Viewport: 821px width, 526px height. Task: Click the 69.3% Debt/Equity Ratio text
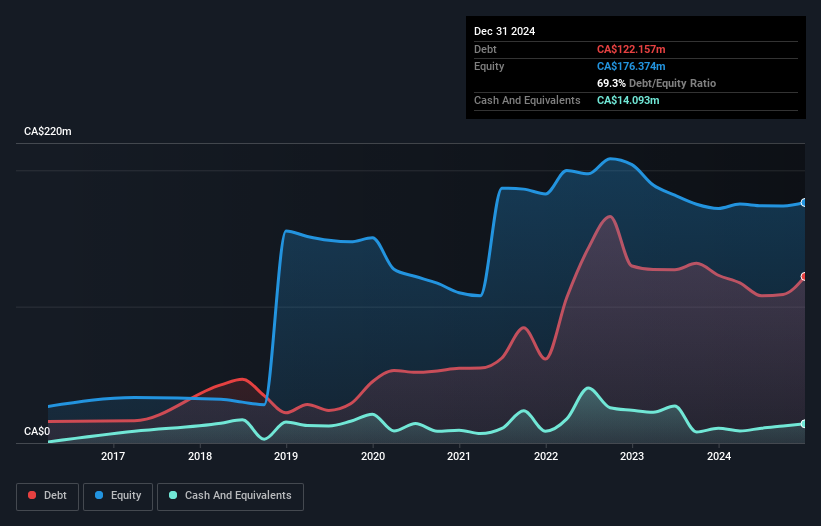point(656,83)
